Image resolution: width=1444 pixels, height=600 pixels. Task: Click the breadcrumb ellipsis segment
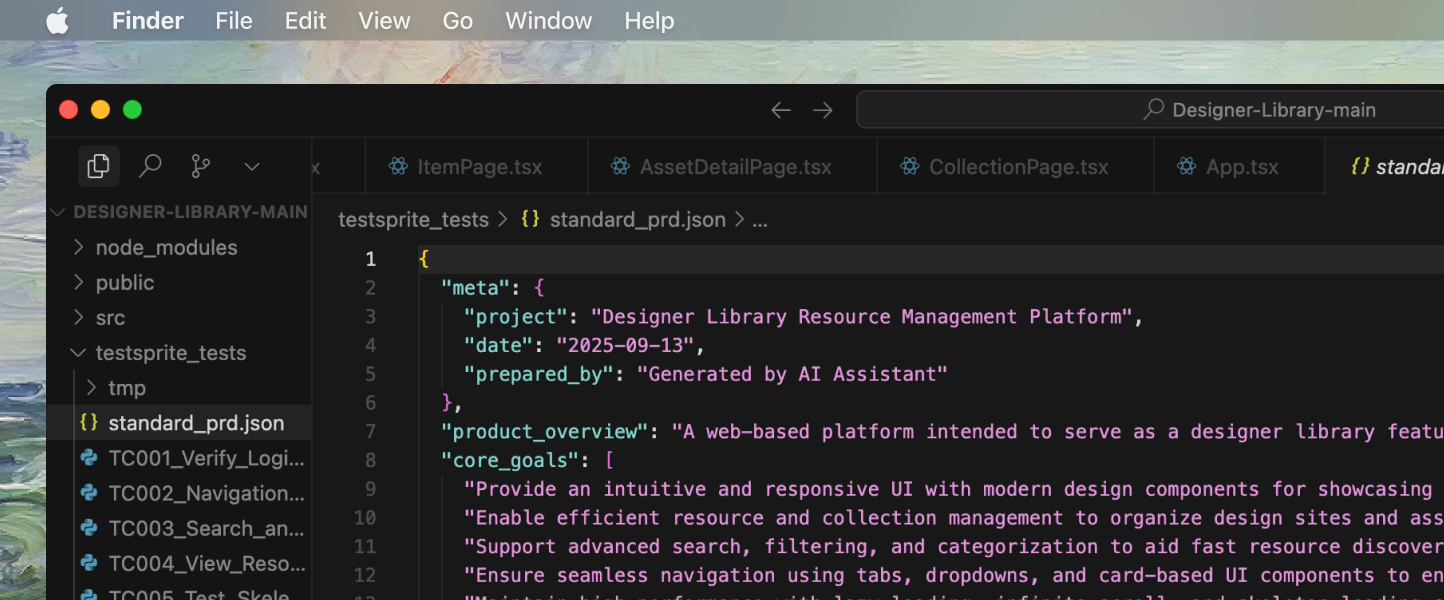click(760, 220)
